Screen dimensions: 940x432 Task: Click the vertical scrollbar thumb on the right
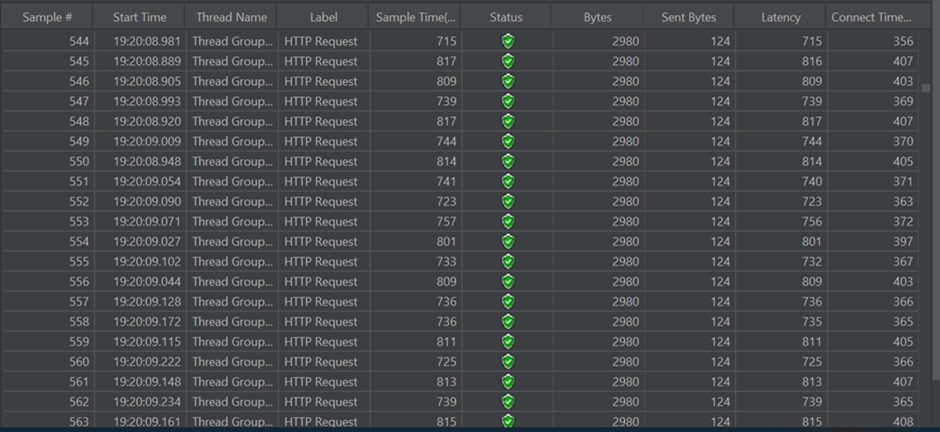926,88
